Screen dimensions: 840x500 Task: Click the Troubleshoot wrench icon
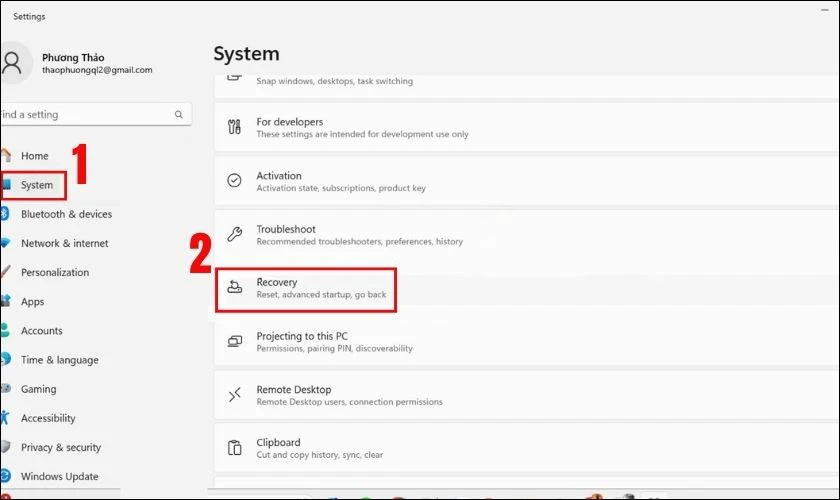(235, 234)
